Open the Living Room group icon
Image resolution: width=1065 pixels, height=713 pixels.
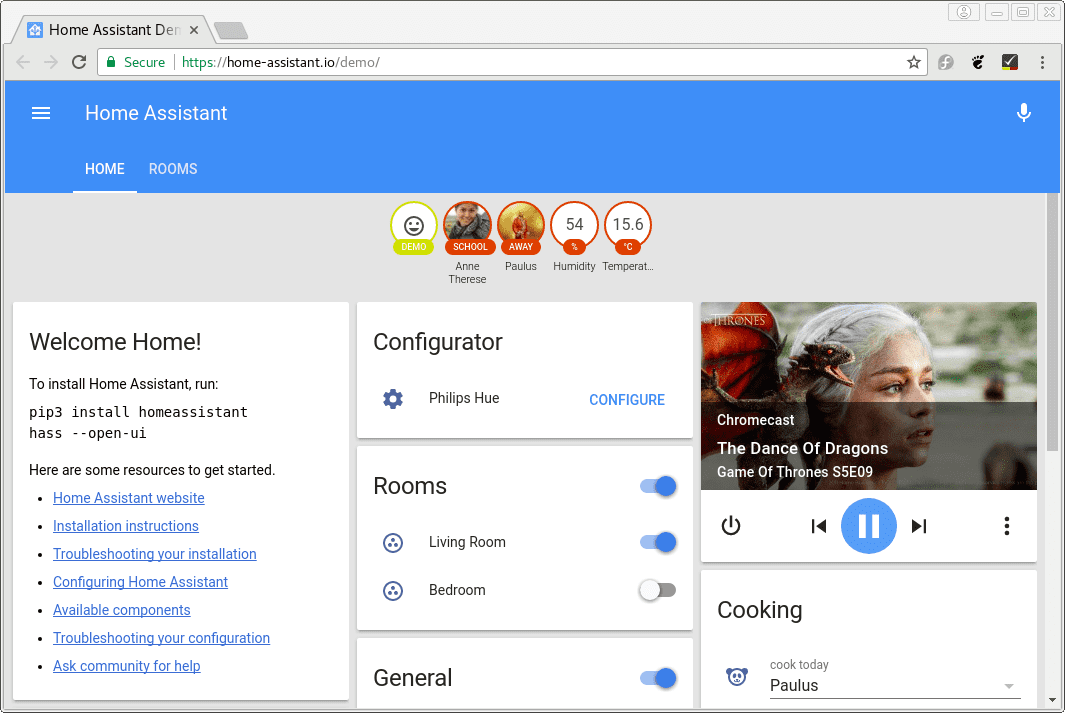(393, 543)
